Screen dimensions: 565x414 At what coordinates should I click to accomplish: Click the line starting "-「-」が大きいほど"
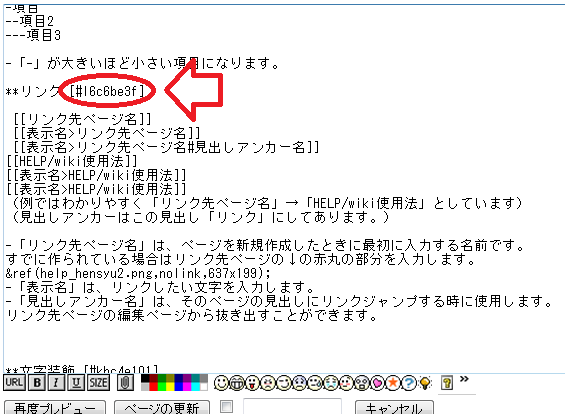[x=143, y=63]
